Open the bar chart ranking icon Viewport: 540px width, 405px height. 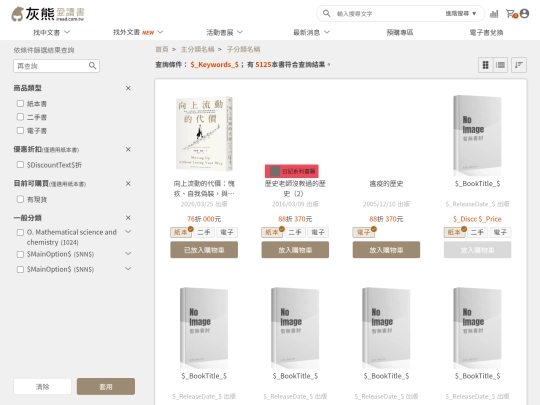tap(494, 14)
